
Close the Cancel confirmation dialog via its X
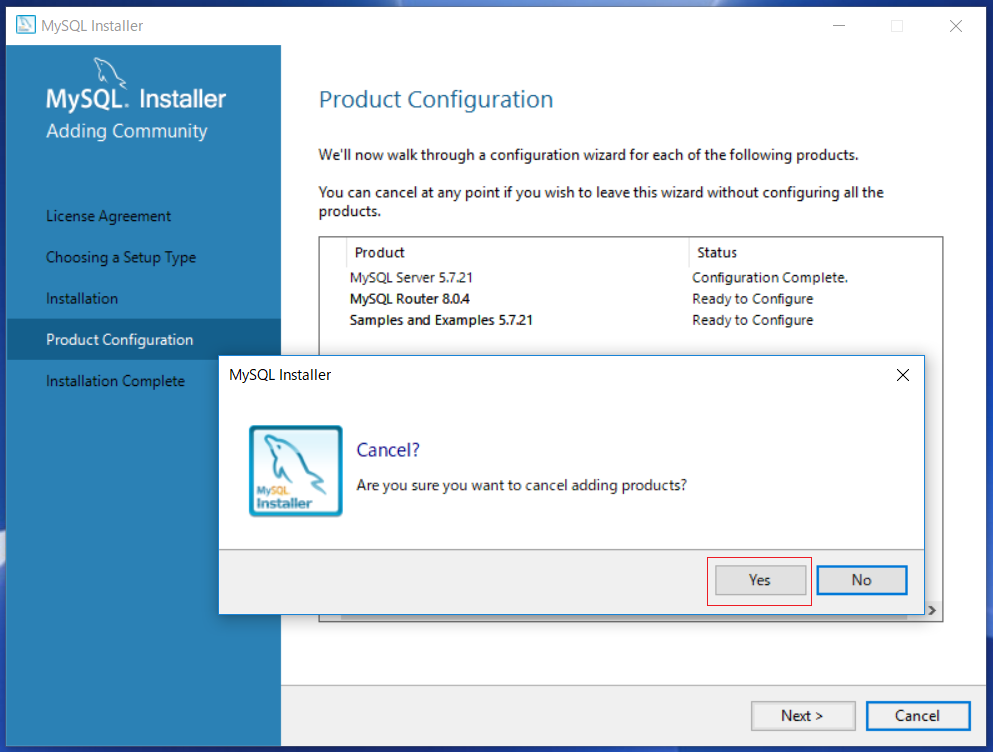coord(903,374)
